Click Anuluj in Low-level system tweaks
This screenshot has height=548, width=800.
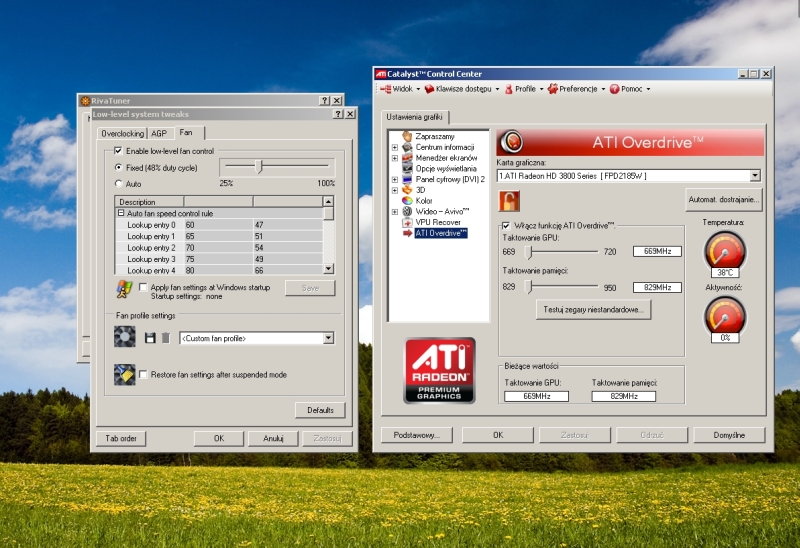(x=273, y=438)
